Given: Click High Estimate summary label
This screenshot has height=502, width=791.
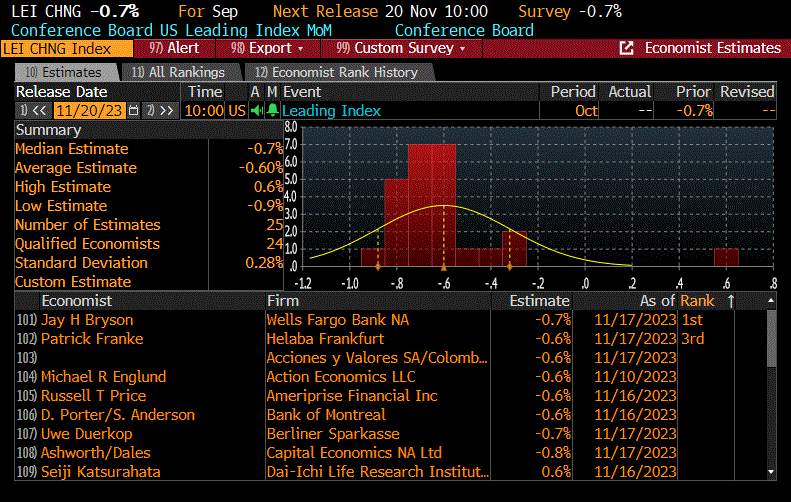Looking at the screenshot, I should (63, 187).
